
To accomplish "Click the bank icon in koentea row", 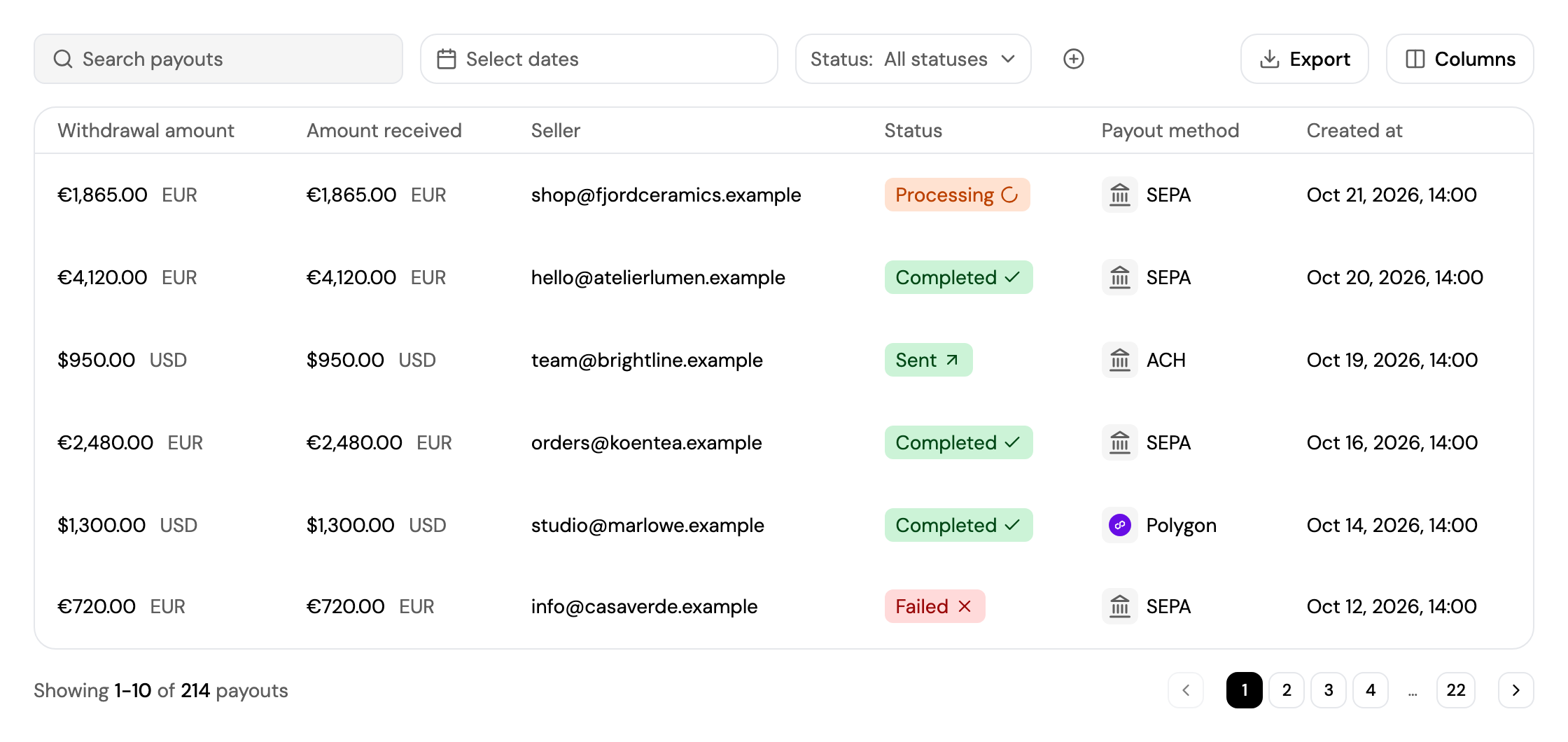I will (x=1120, y=442).
